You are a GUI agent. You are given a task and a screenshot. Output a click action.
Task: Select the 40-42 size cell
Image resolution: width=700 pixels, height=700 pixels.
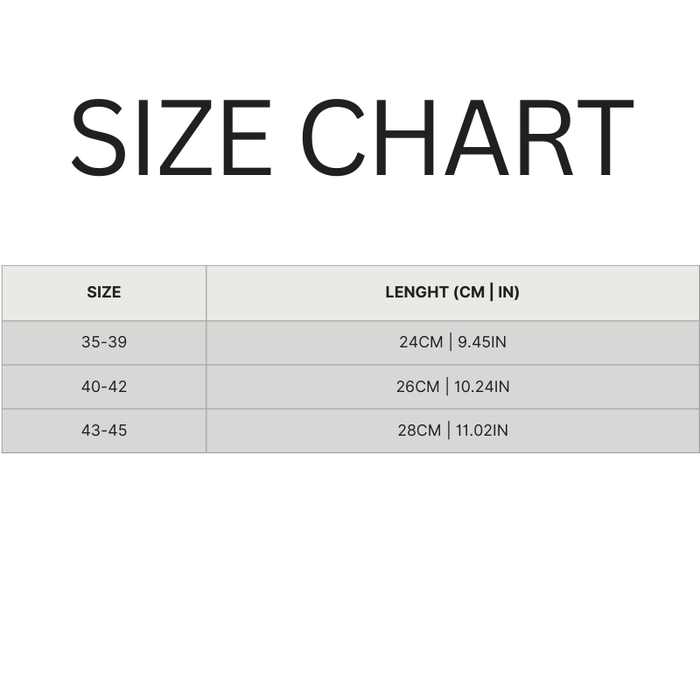coord(104,387)
